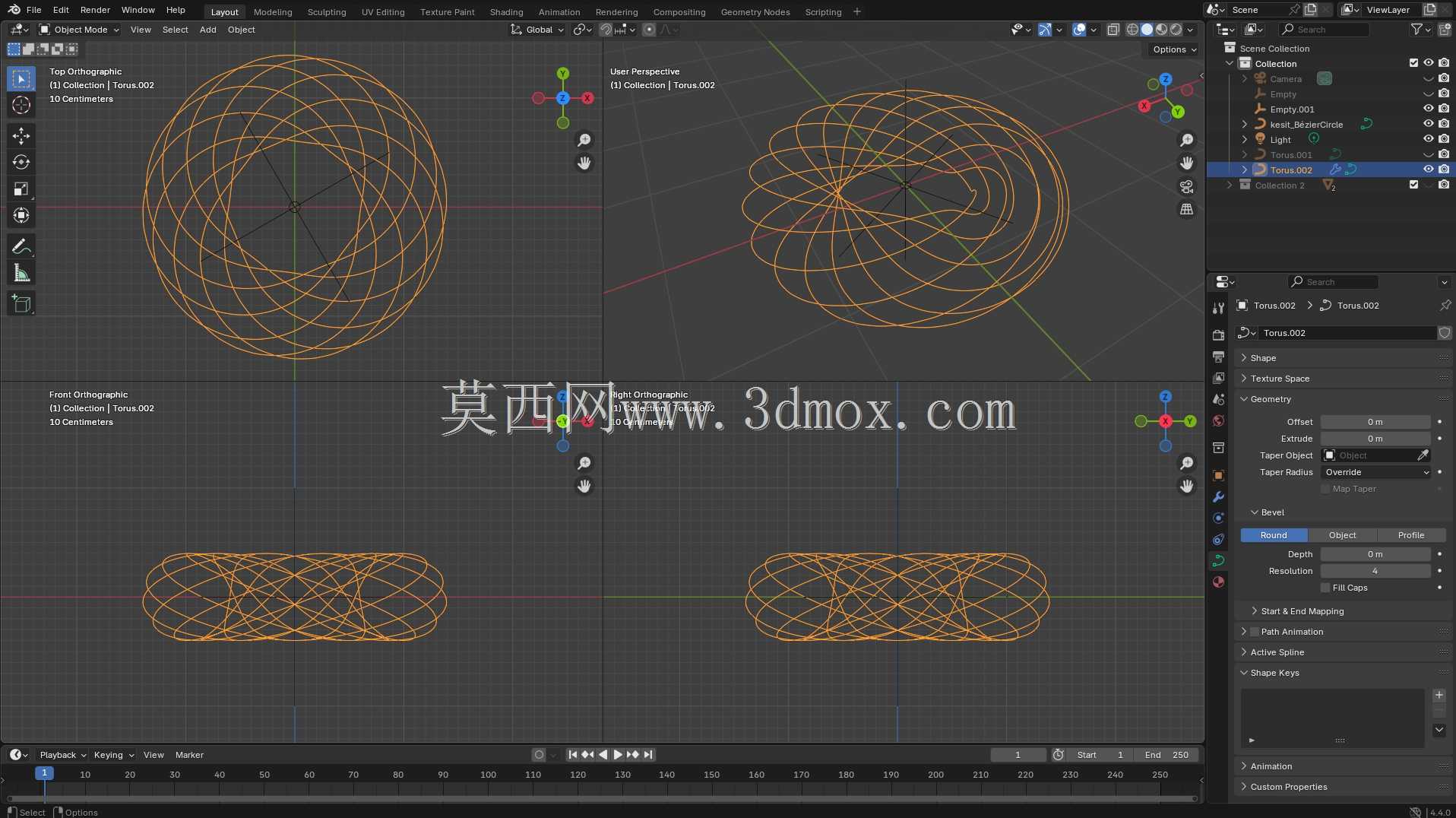The image size is (1456, 818).
Task: Select the Rotate tool
Action: 21,163
